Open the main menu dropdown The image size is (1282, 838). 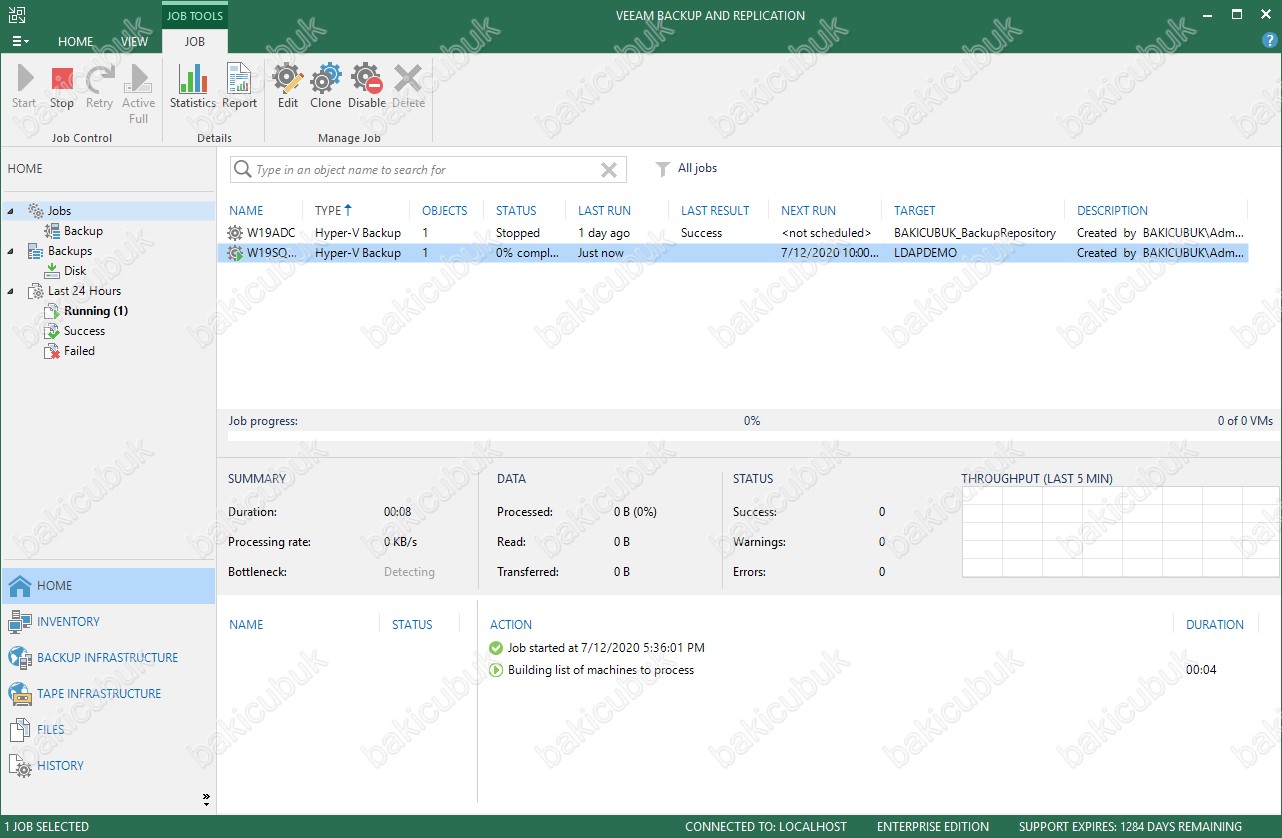(20, 41)
